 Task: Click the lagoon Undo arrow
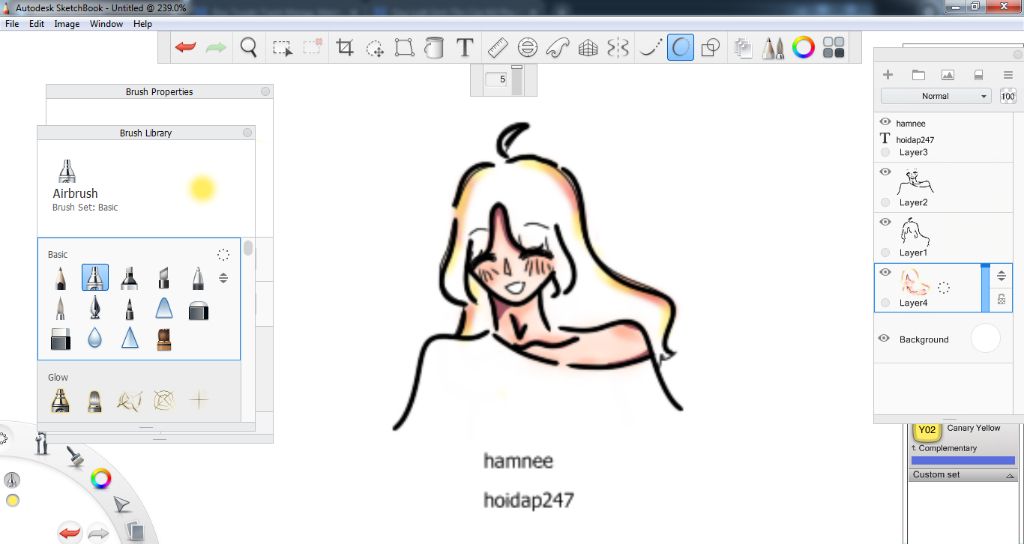[x=70, y=533]
